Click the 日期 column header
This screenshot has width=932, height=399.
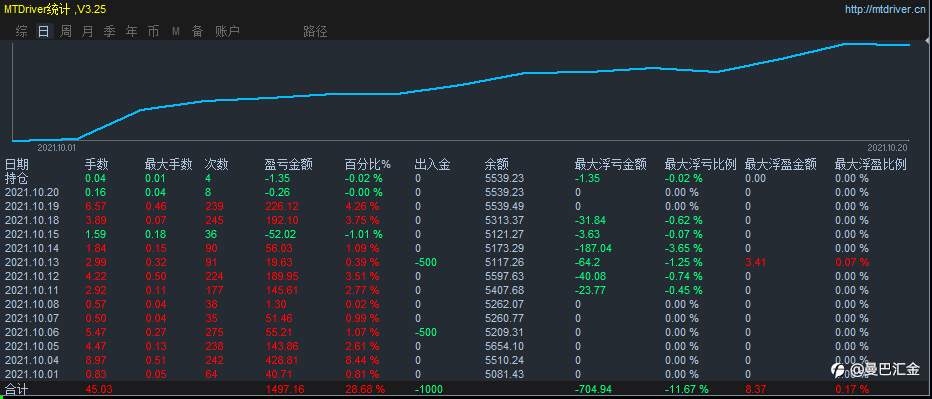(x=17, y=165)
